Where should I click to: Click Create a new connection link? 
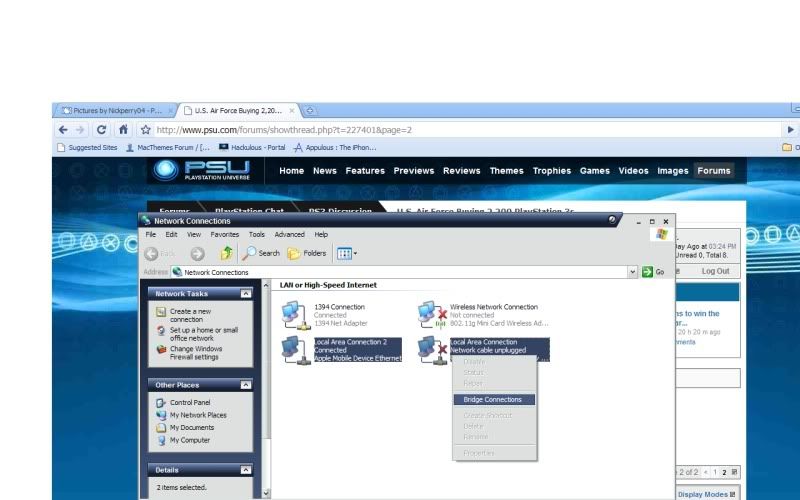(190, 315)
